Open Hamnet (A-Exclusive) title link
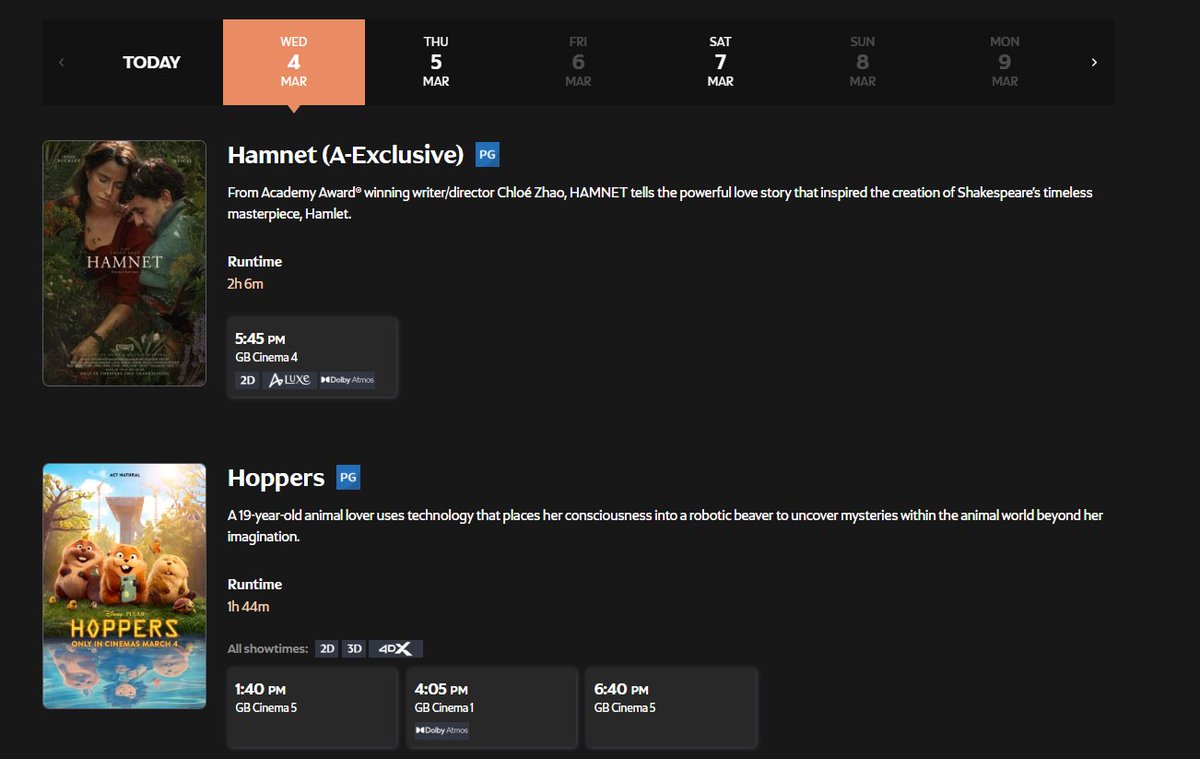The image size is (1200, 759). pyautogui.click(x=346, y=155)
